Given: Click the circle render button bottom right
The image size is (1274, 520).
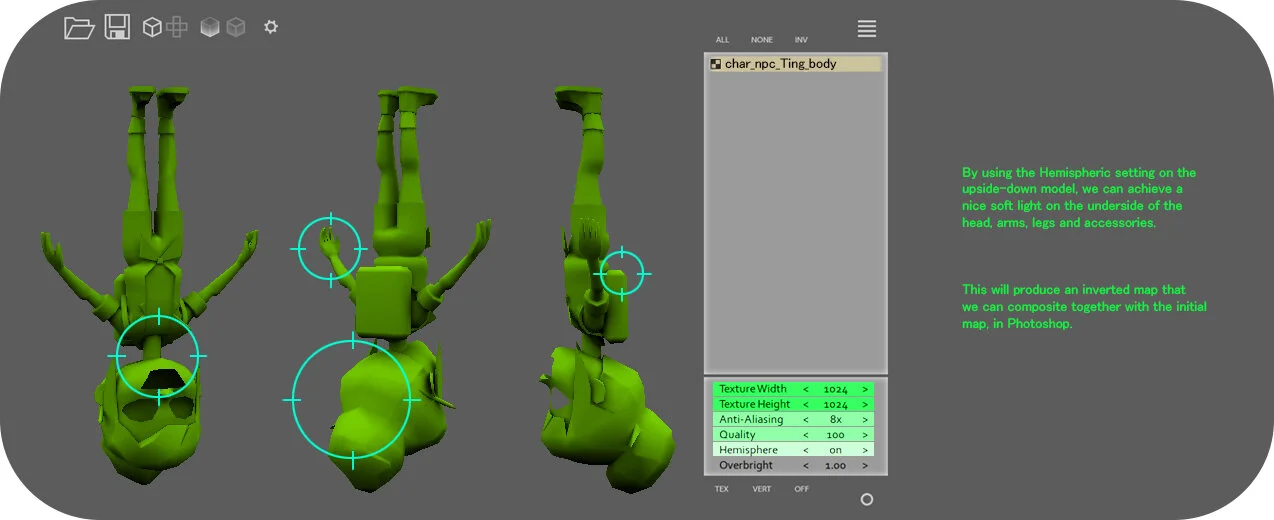Looking at the screenshot, I should tap(867, 499).
